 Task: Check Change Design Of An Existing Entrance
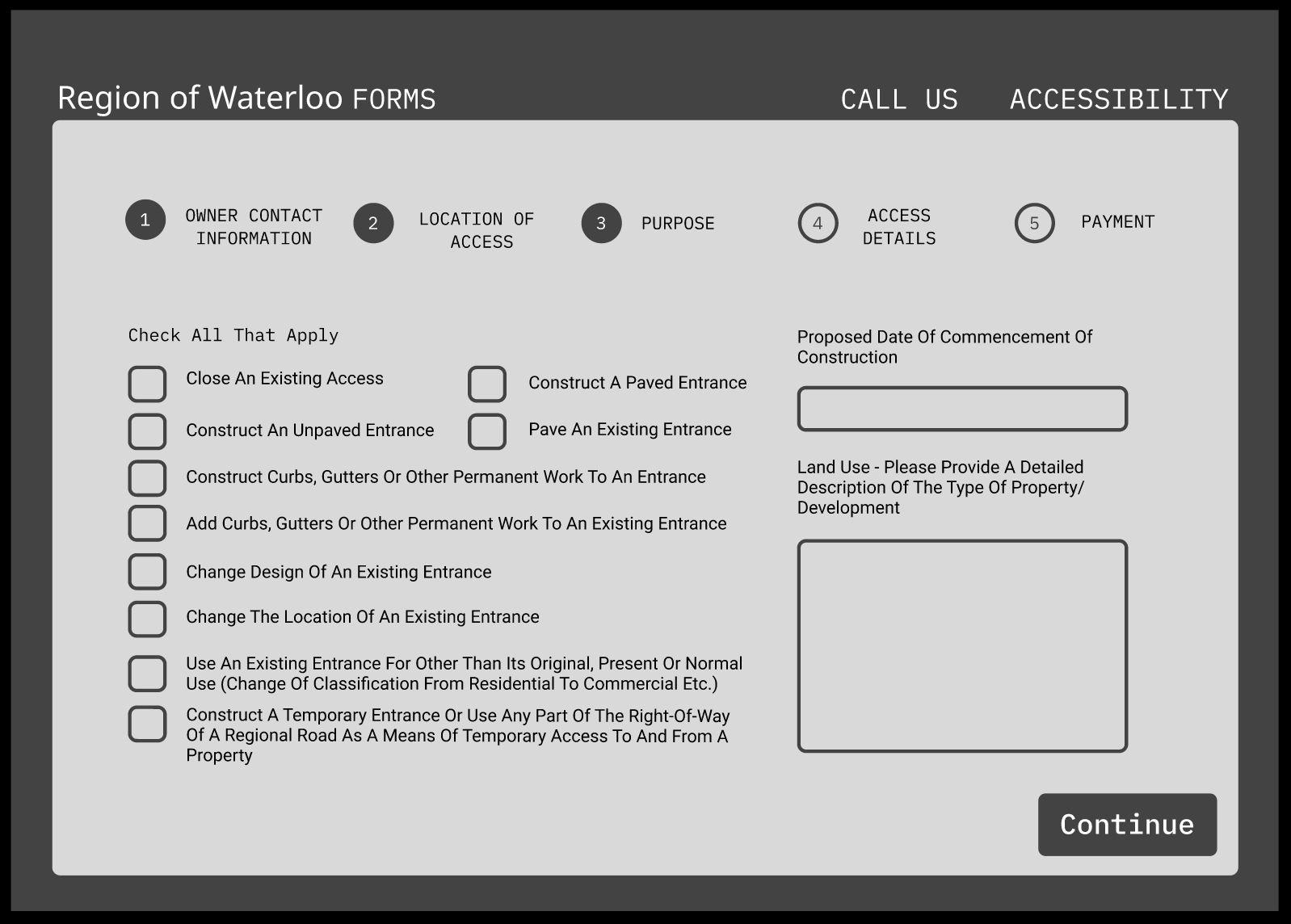147,572
